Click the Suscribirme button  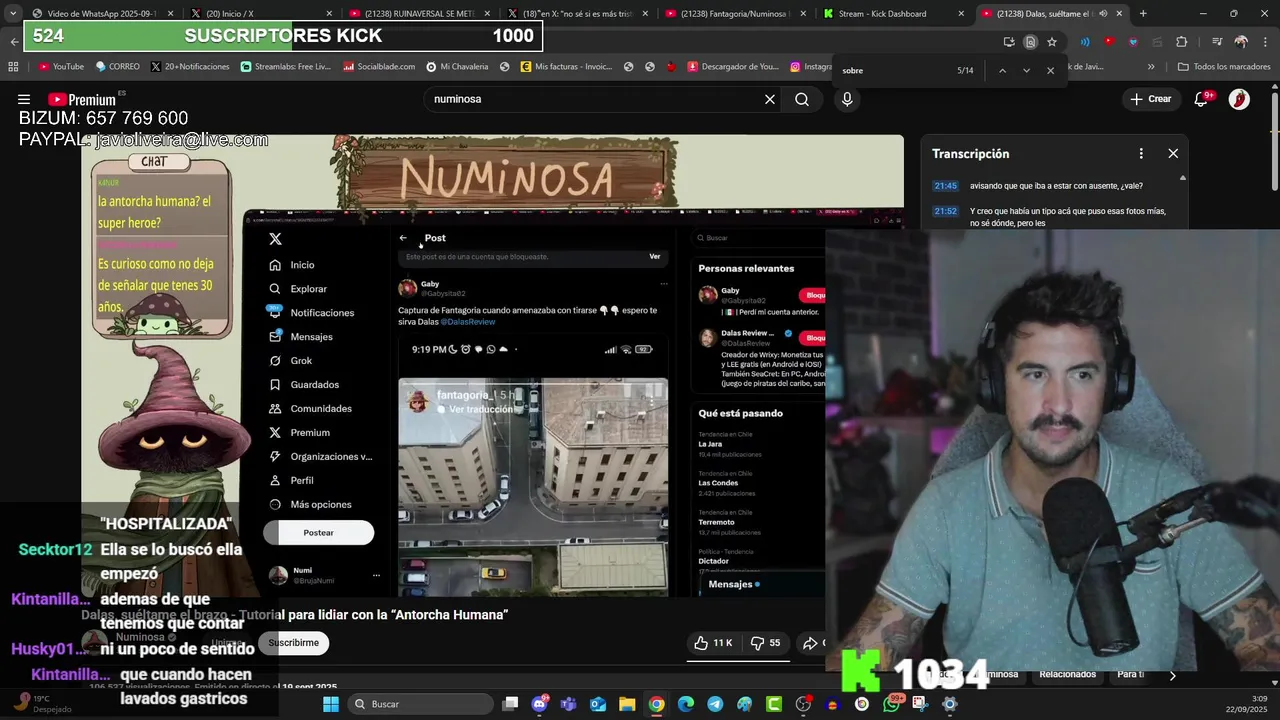click(x=294, y=643)
